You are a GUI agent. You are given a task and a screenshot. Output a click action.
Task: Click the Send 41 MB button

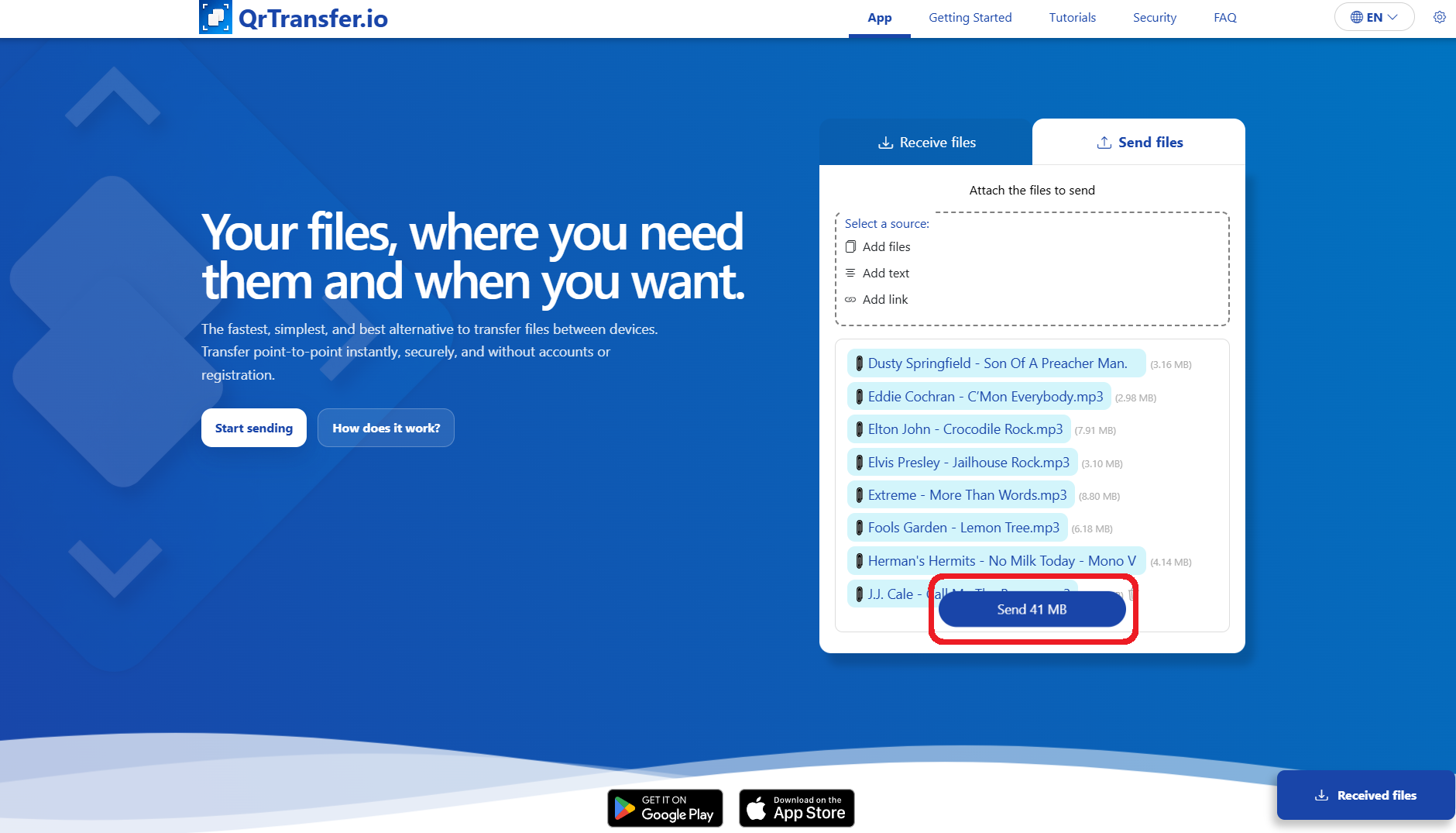pyautogui.click(x=1032, y=609)
